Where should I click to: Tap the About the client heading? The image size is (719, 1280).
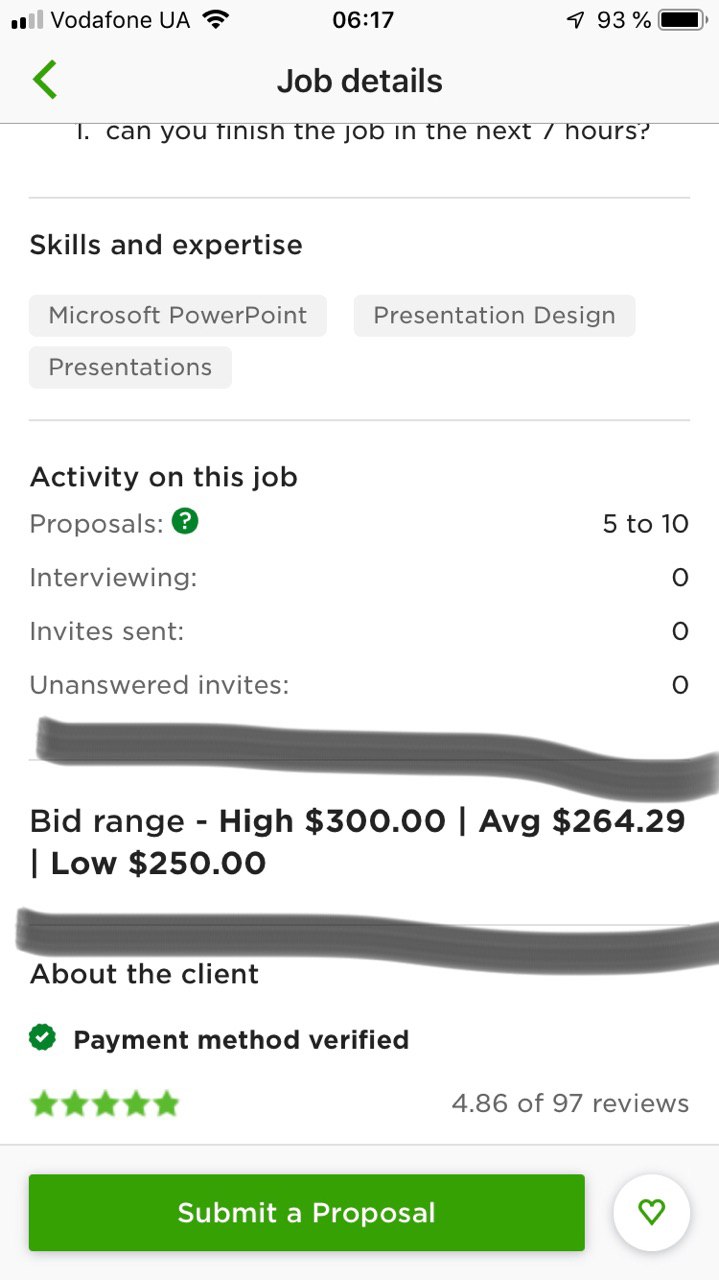(144, 974)
